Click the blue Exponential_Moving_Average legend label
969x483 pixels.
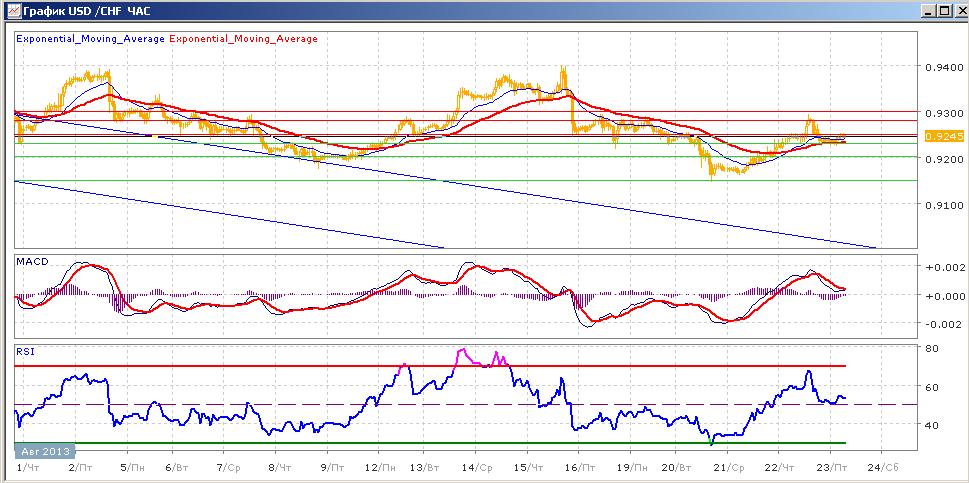(90, 38)
